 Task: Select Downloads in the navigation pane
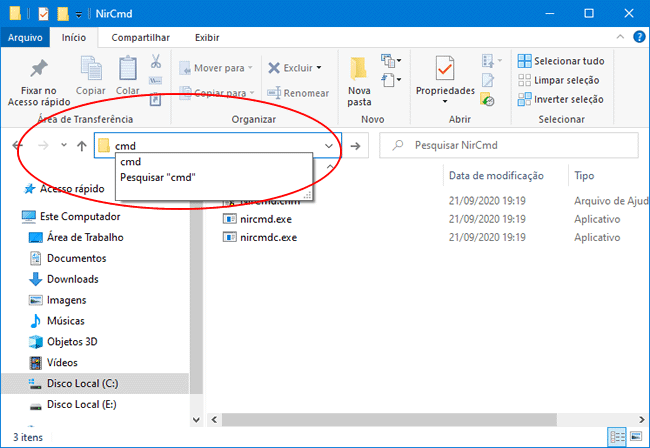point(72,279)
